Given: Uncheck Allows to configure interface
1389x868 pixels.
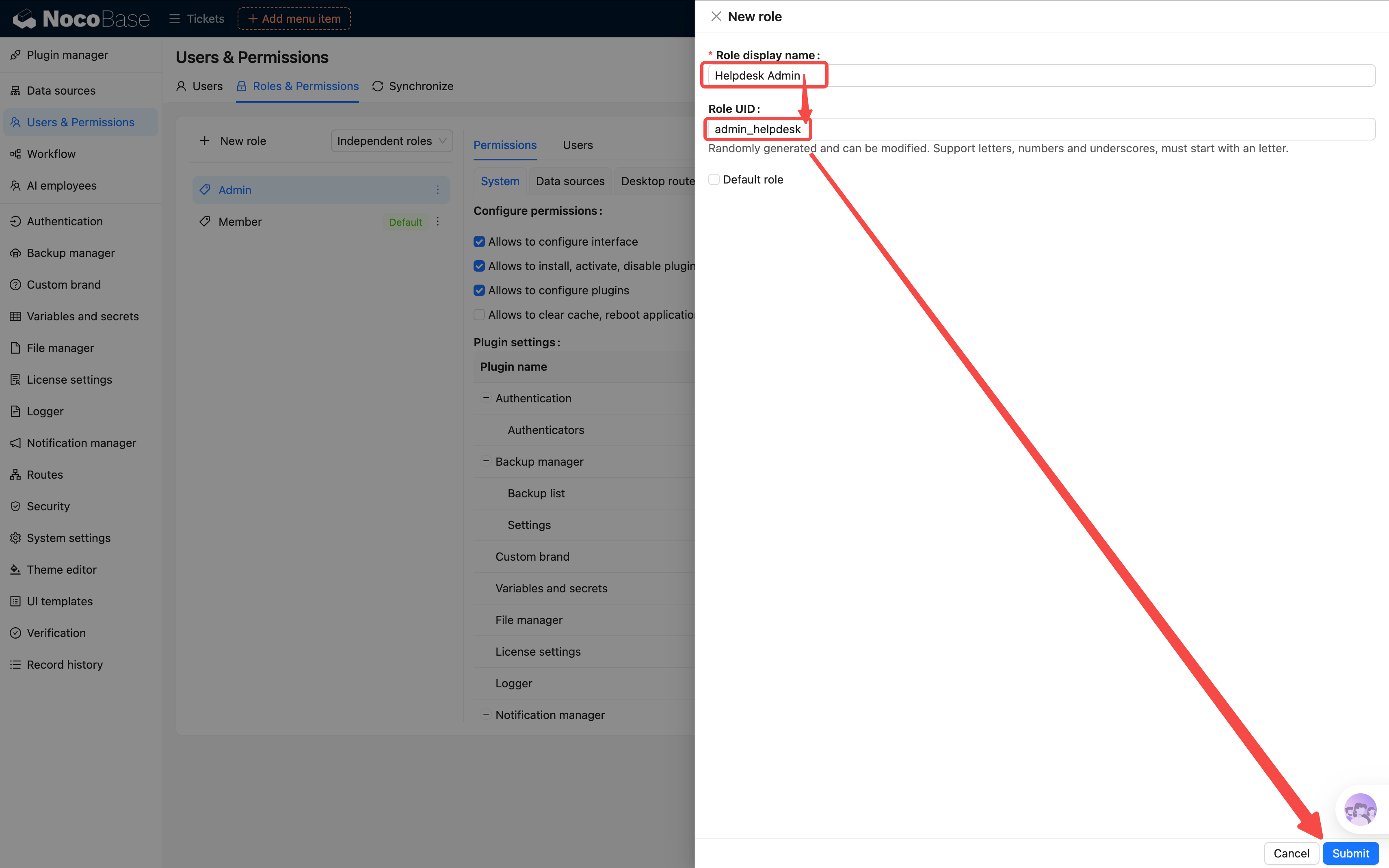Looking at the screenshot, I should [479, 242].
